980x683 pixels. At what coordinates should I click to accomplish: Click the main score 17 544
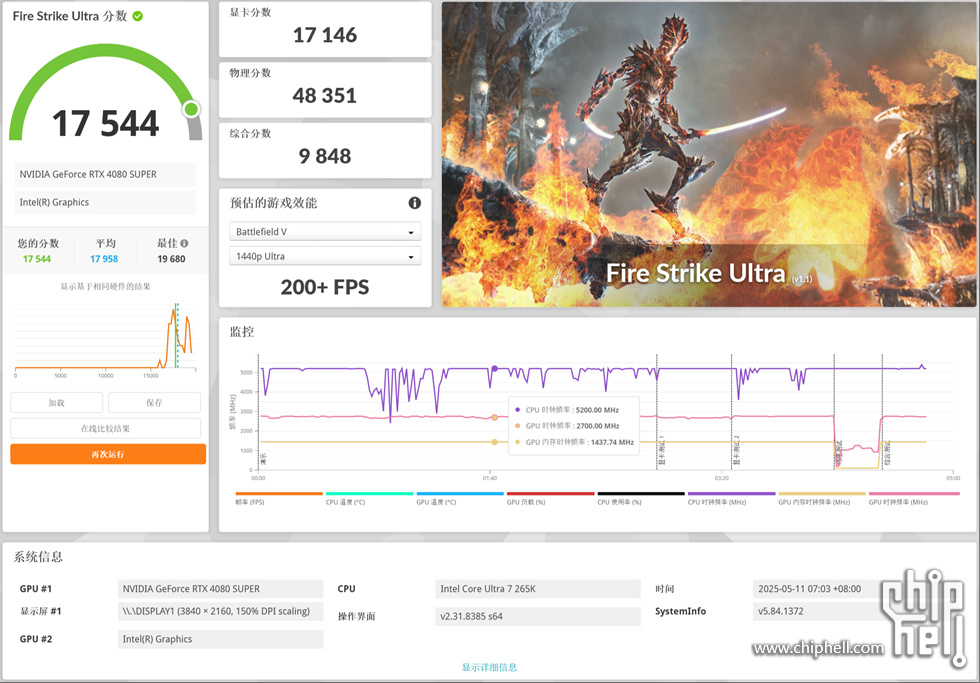pos(106,123)
